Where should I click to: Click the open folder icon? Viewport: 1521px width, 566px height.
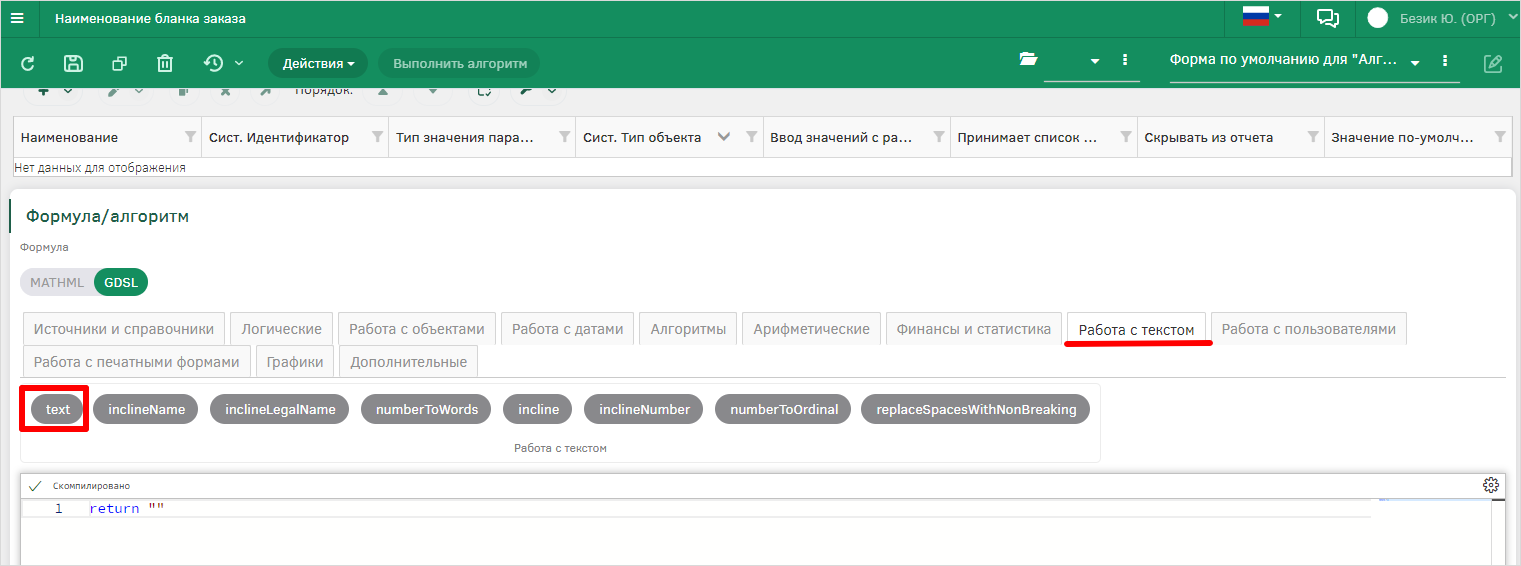point(1028,59)
